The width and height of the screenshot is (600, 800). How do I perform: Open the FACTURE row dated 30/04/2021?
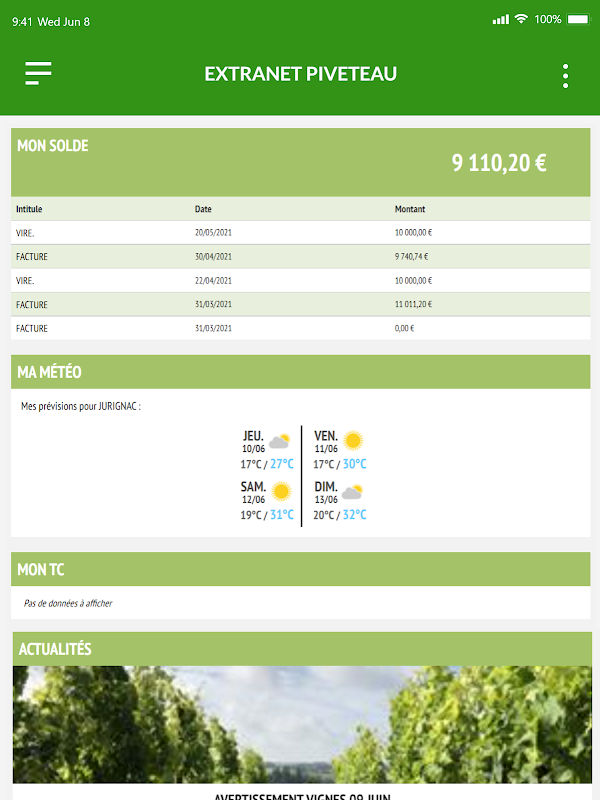(301, 257)
